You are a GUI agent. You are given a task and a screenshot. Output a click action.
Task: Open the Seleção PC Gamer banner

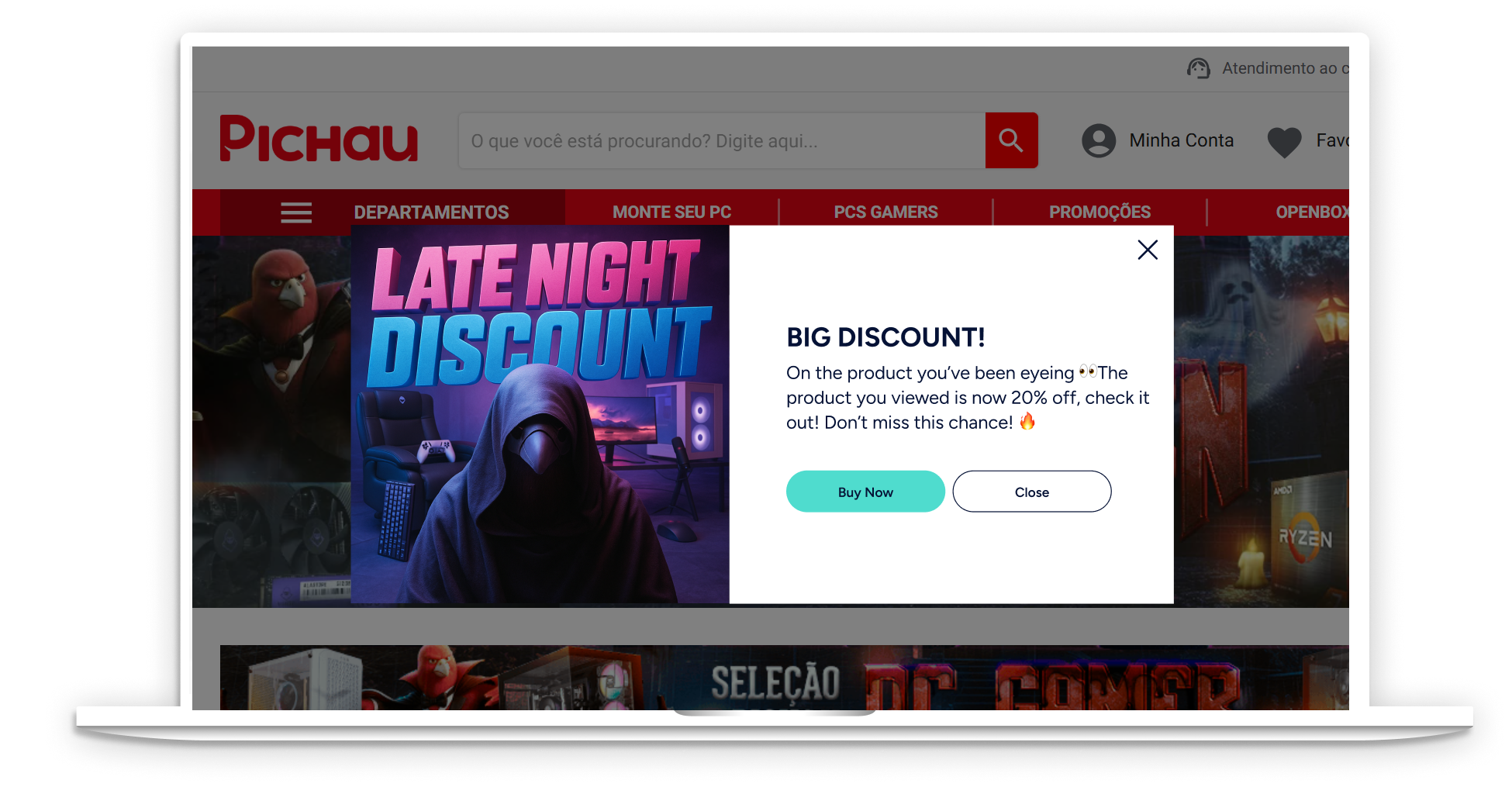click(x=785, y=678)
